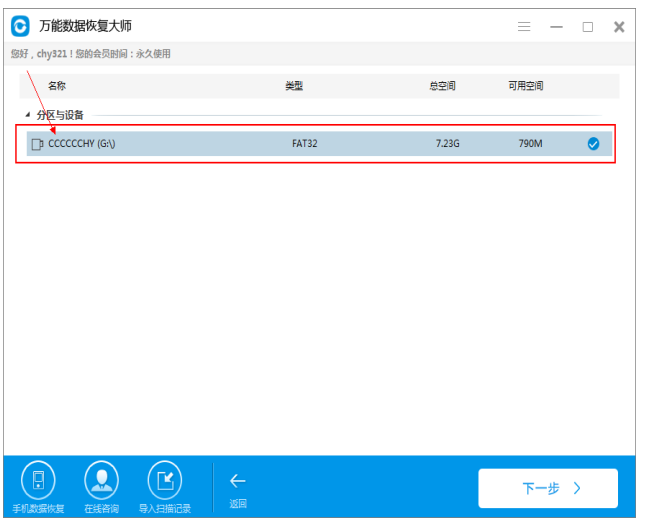Open mobile phone data recovery (手机数据恢复)
This screenshot has width=645, height=530.
38,486
